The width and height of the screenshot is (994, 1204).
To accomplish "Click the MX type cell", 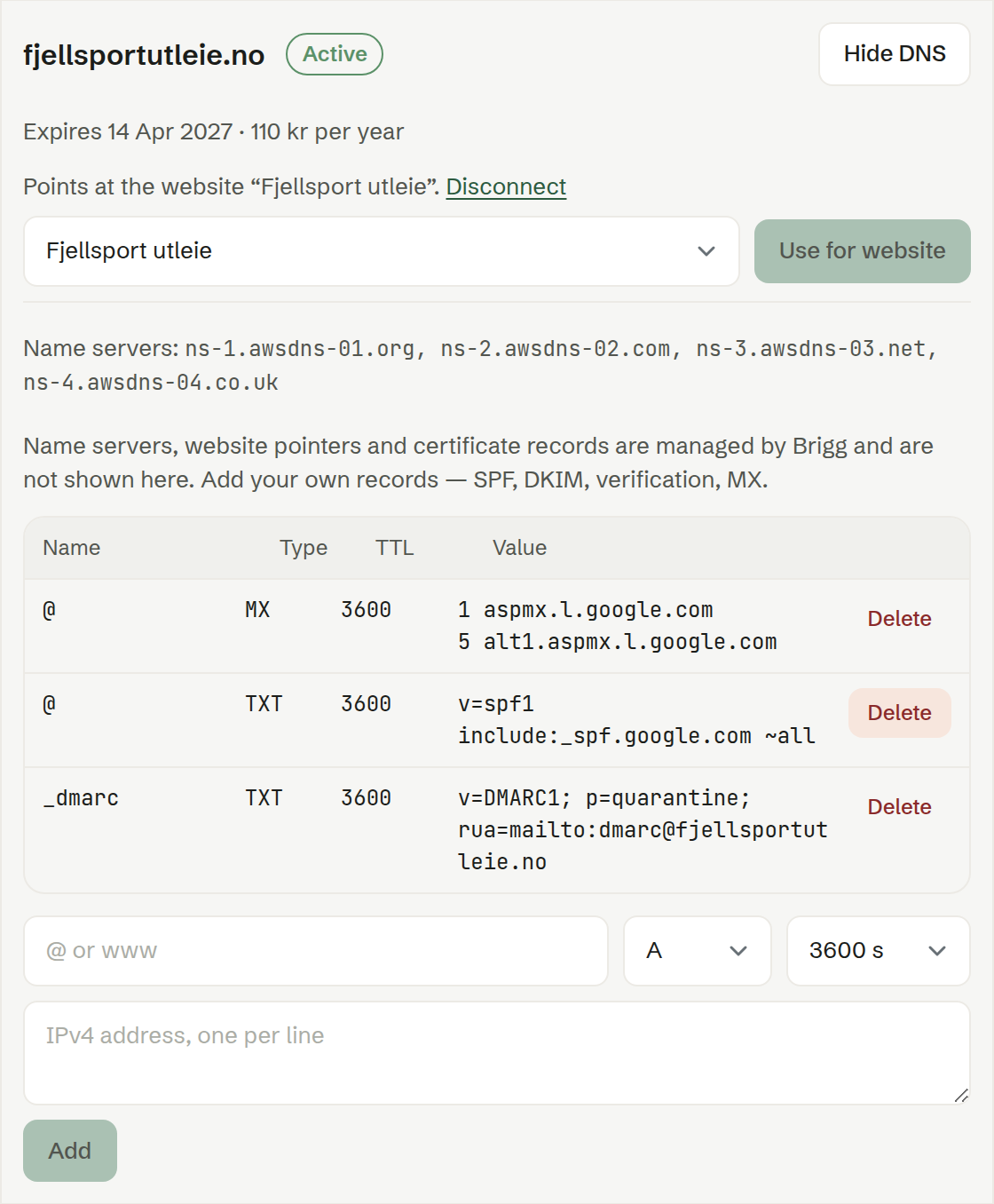I will [x=257, y=610].
